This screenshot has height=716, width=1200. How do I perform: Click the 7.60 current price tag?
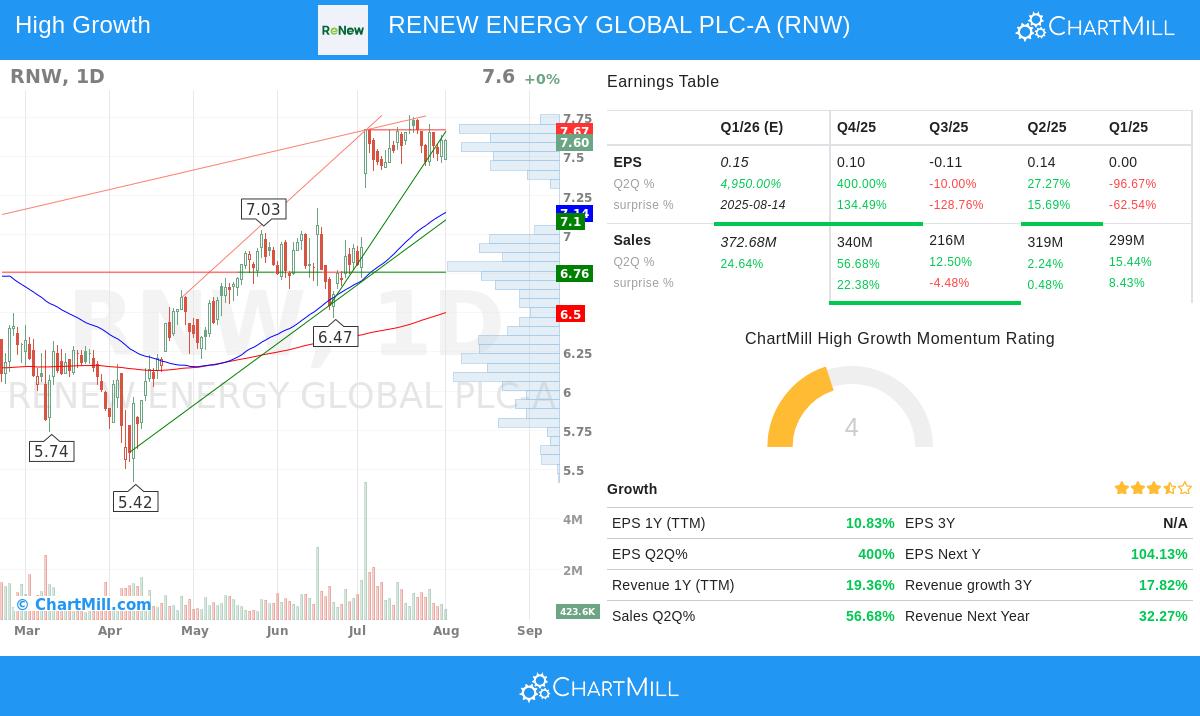574,143
